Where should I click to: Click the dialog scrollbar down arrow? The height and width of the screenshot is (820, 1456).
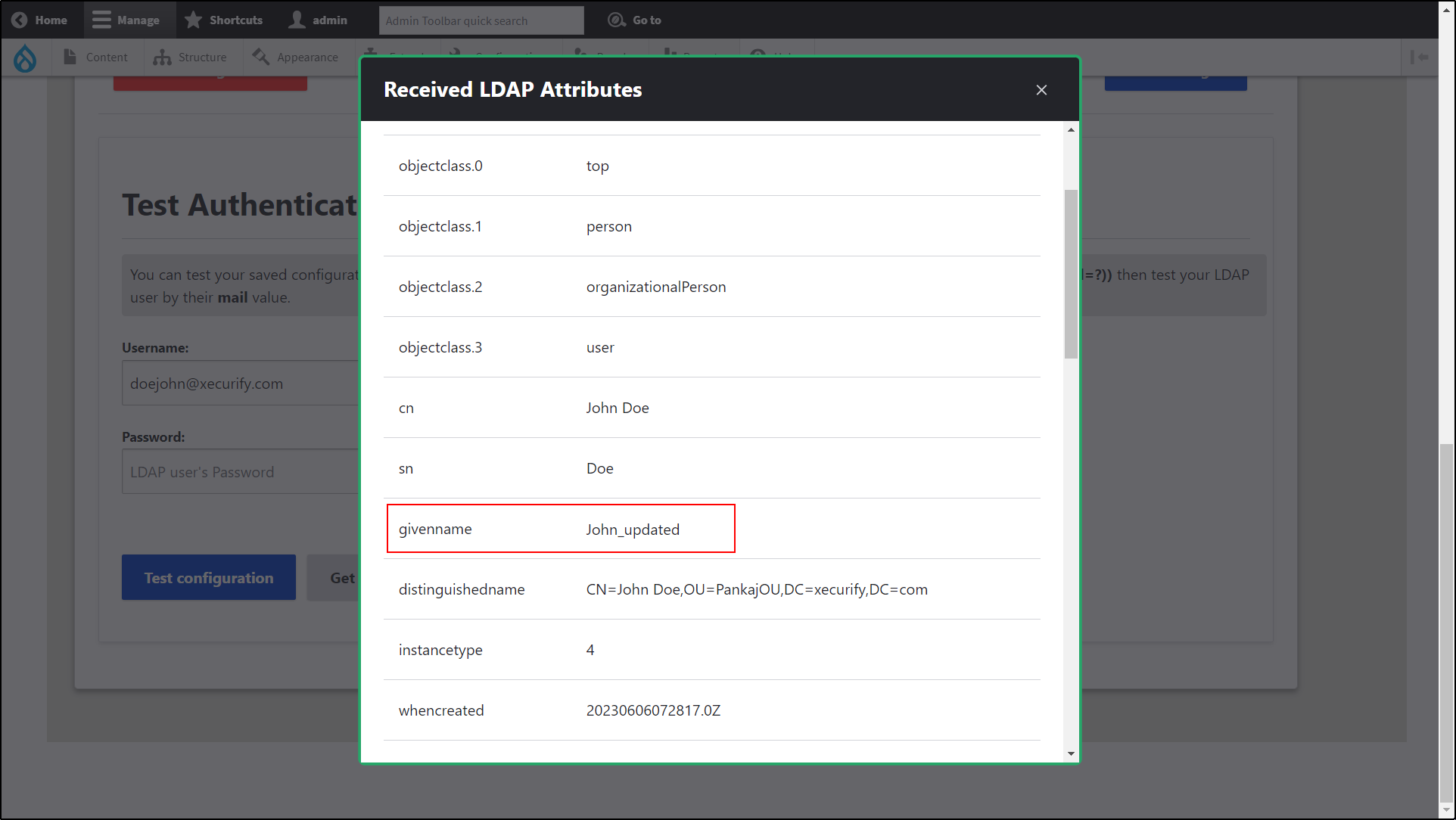(x=1071, y=753)
